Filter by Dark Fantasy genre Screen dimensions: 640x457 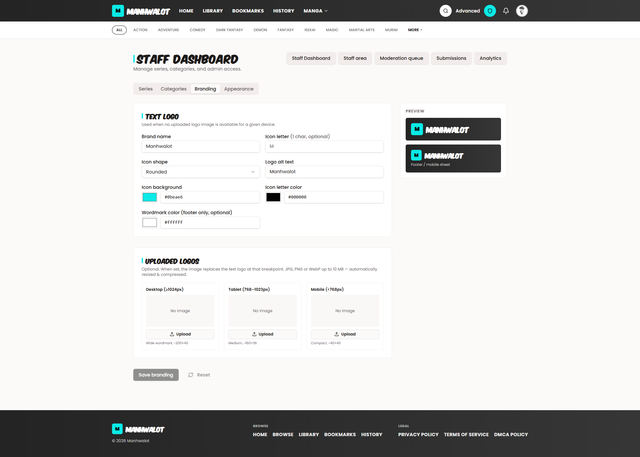[229, 30]
